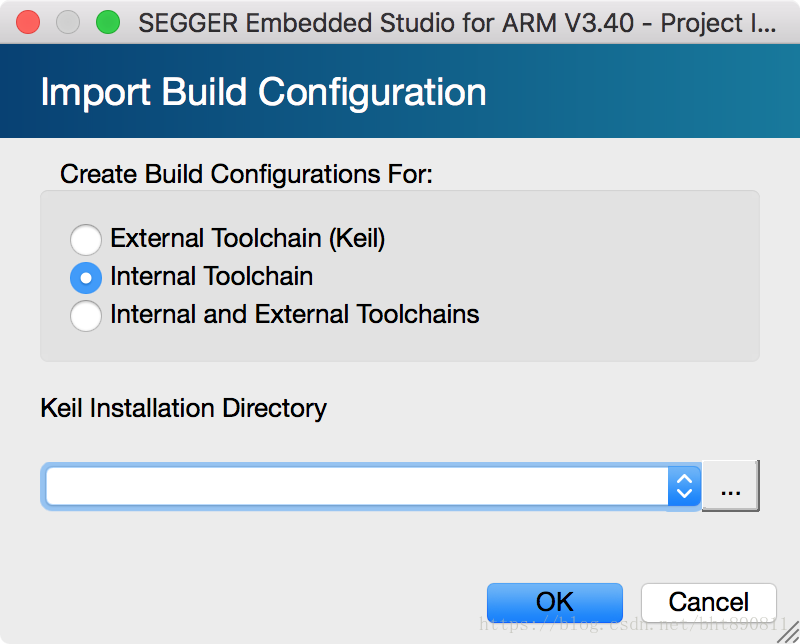The height and width of the screenshot is (644, 800).
Task: Click the SEGGER Embedded Studio title bar text
Action: (x=457, y=23)
